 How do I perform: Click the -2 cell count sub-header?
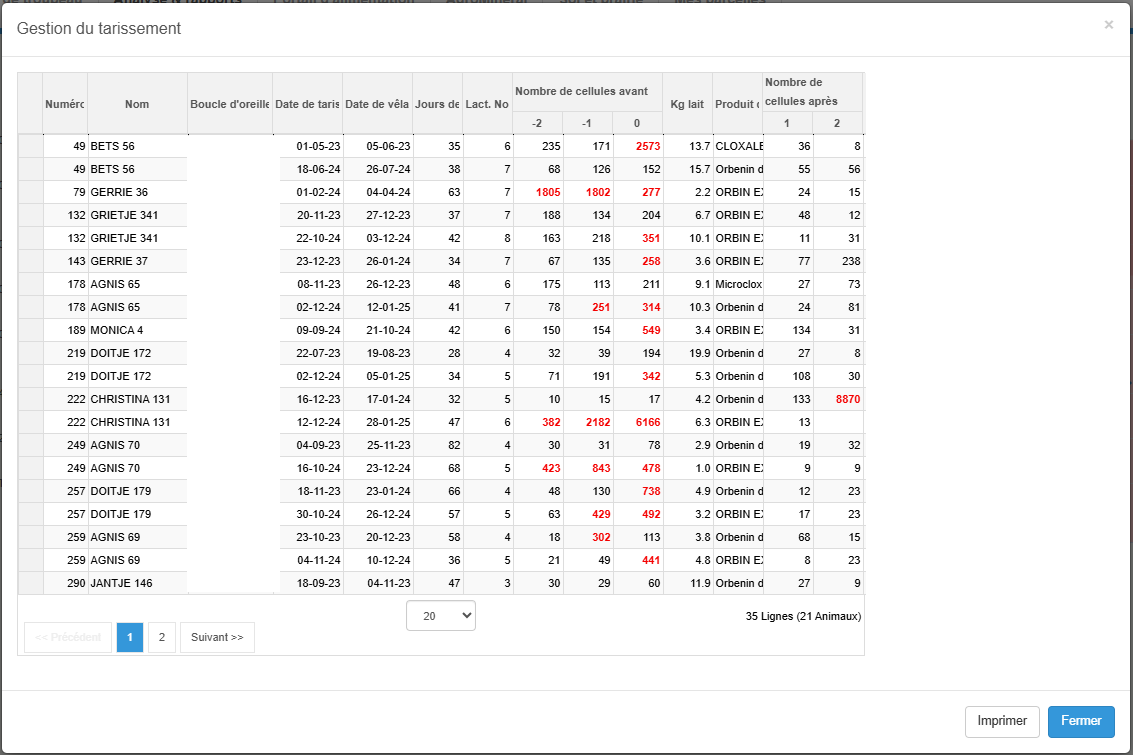[537, 123]
